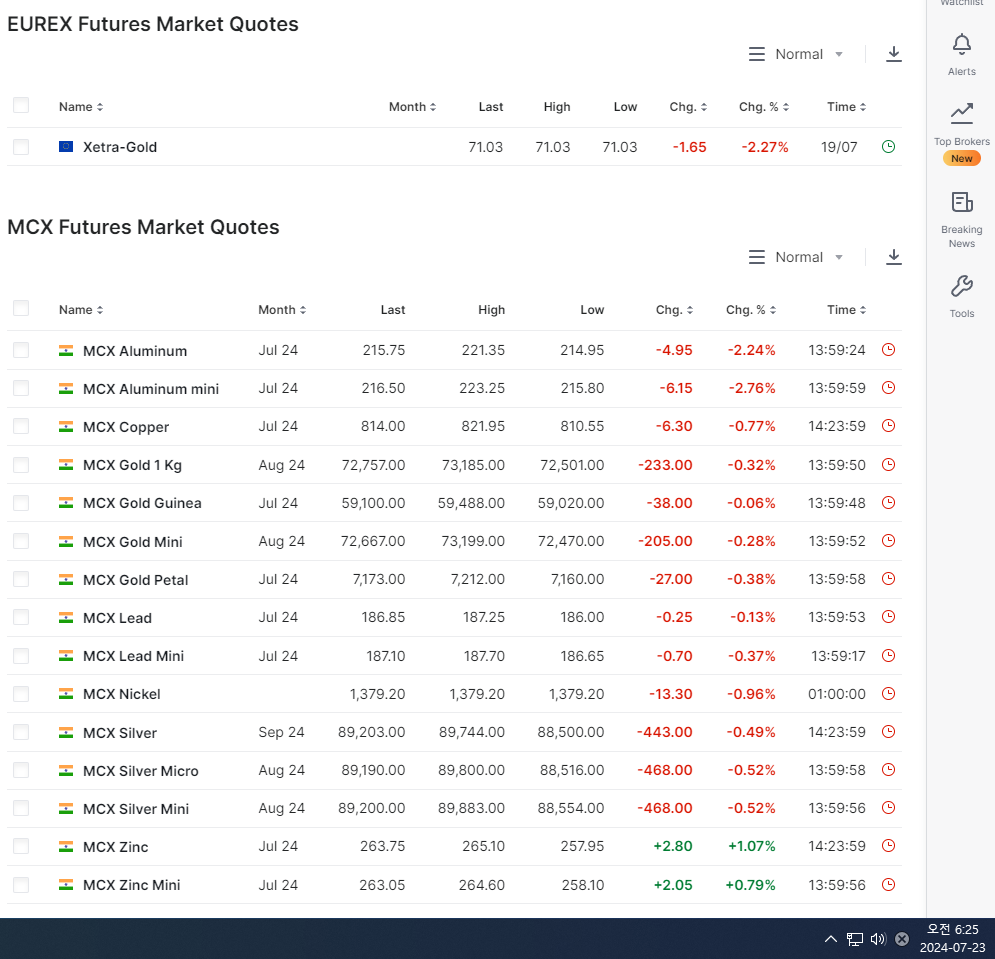Sort MCX table by Month

[282, 310]
